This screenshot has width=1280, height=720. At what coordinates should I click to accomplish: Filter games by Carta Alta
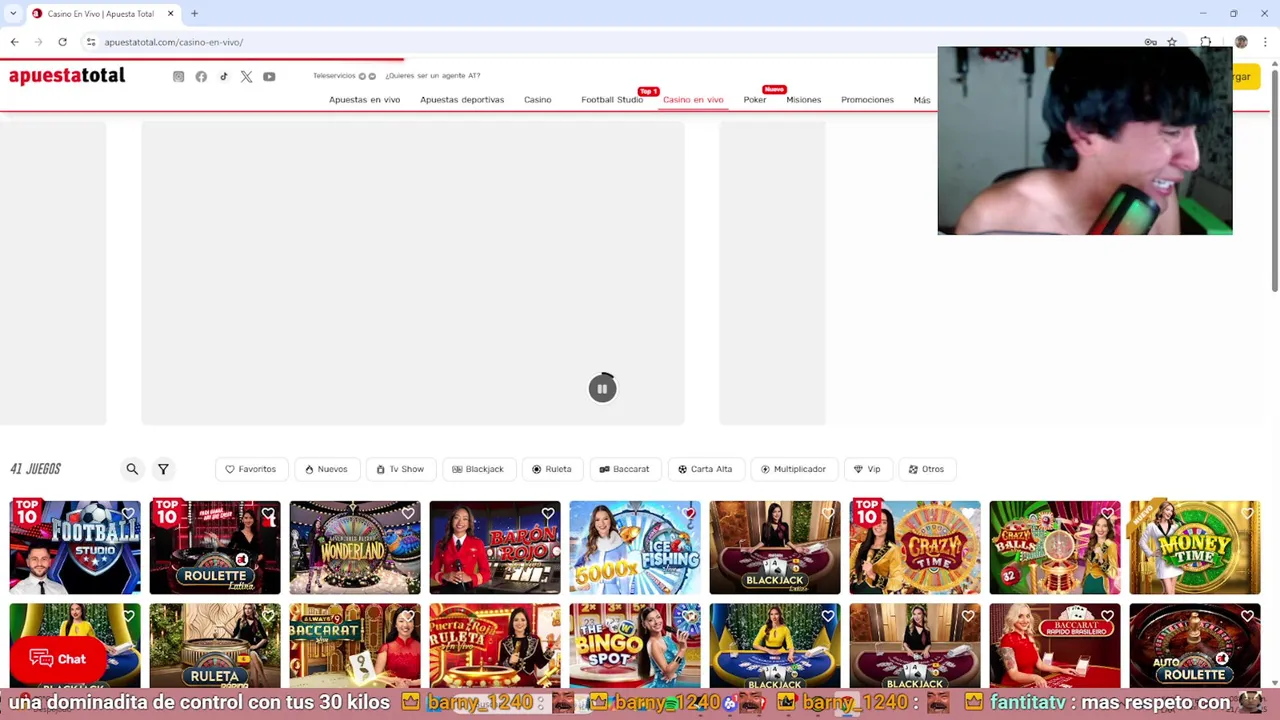pos(705,469)
